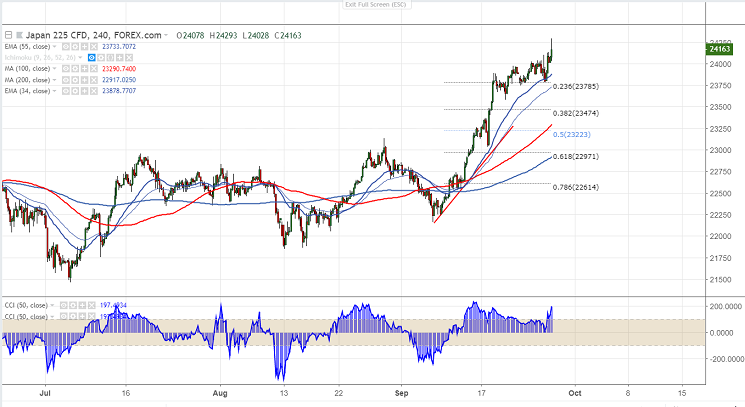This screenshot has height=407, width=745.
Task: Click the Fibonacci label 0.236(23785)
Action: click(575, 86)
